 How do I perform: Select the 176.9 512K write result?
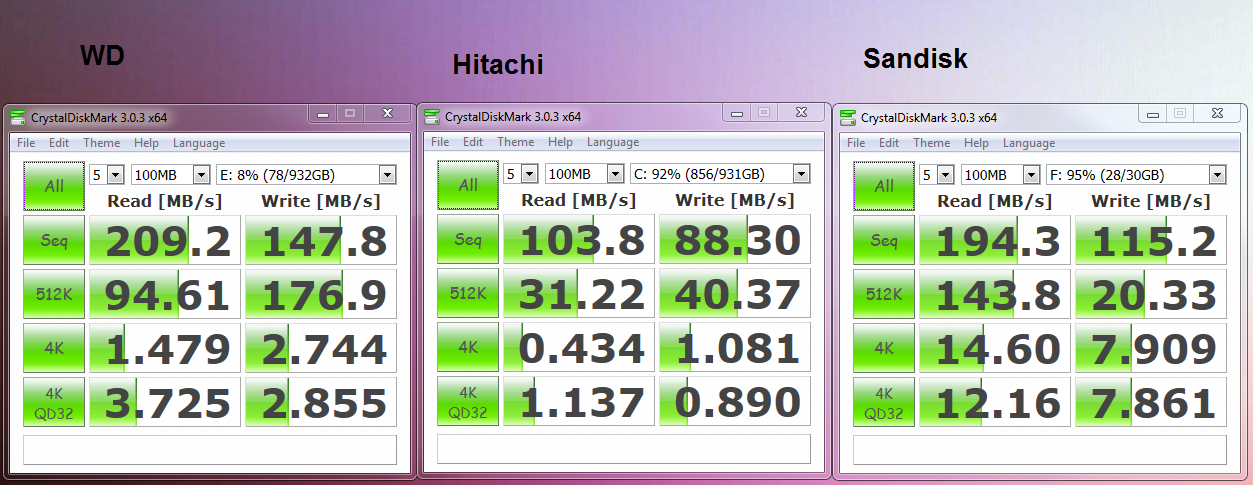point(321,294)
